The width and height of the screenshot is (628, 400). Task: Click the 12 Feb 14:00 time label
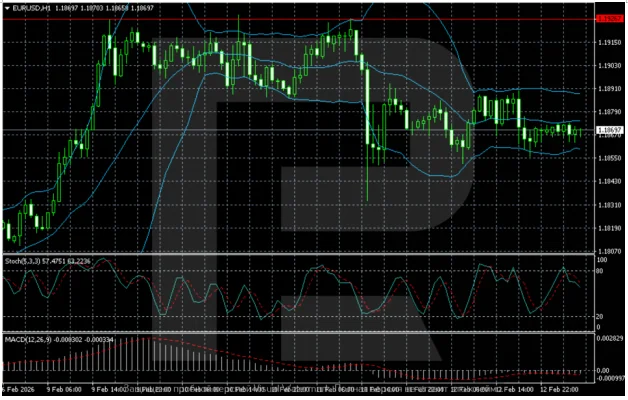coord(515,390)
